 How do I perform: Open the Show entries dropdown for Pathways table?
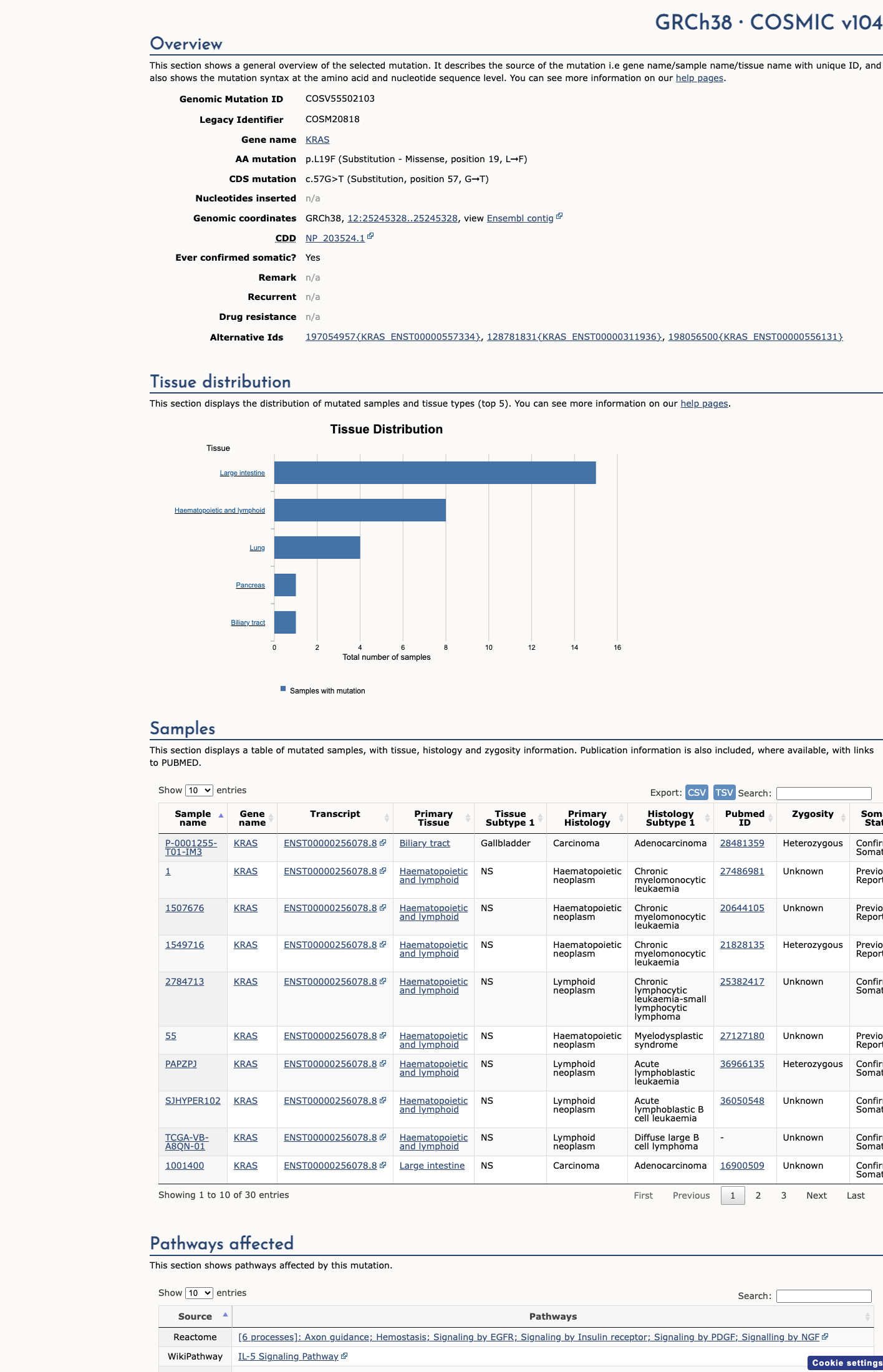point(199,1293)
